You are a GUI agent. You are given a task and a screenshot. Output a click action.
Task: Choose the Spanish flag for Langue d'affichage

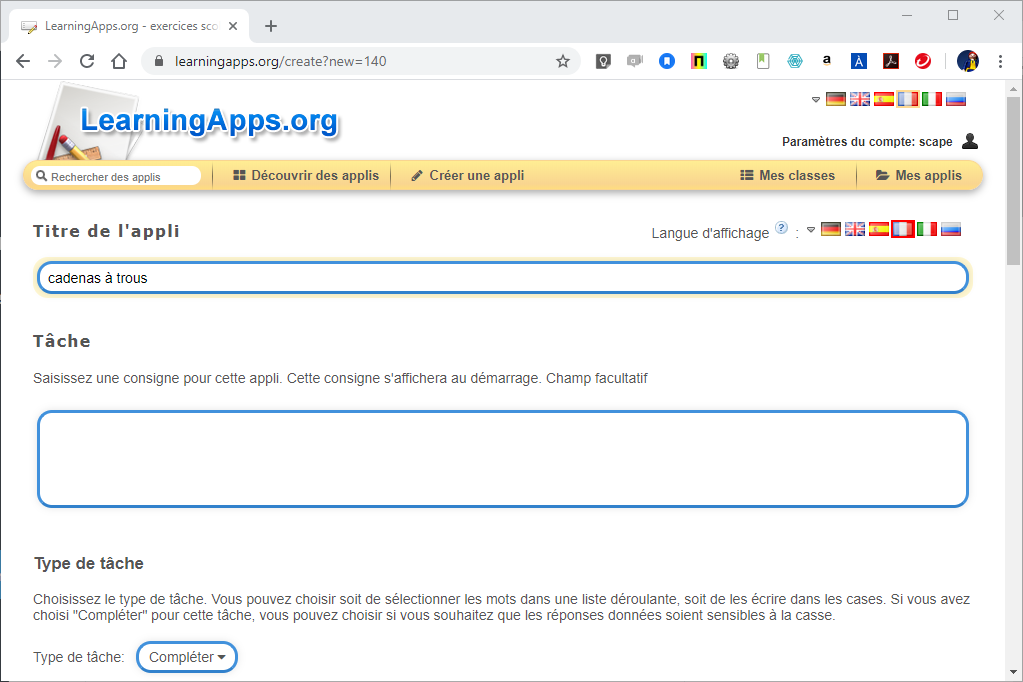(879, 229)
